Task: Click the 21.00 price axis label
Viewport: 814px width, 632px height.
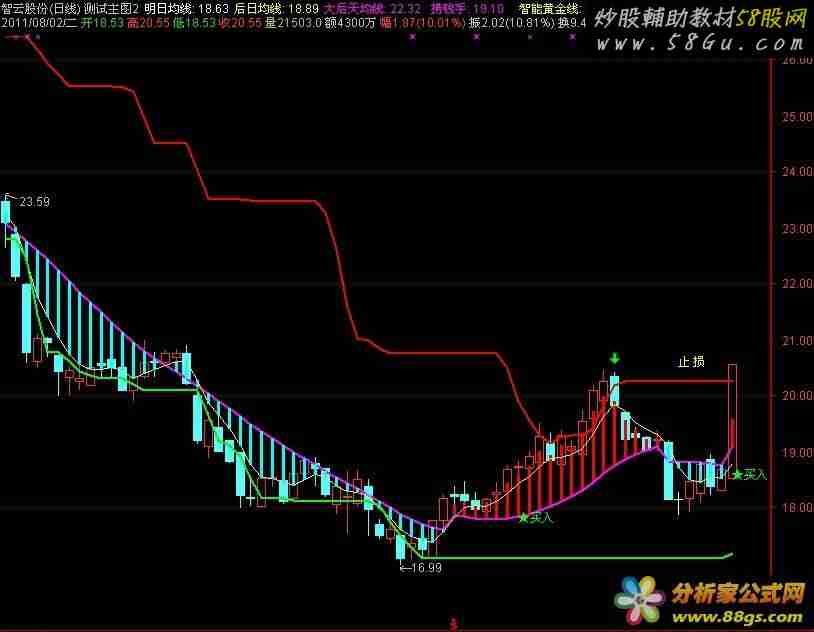Action: point(797,341)
